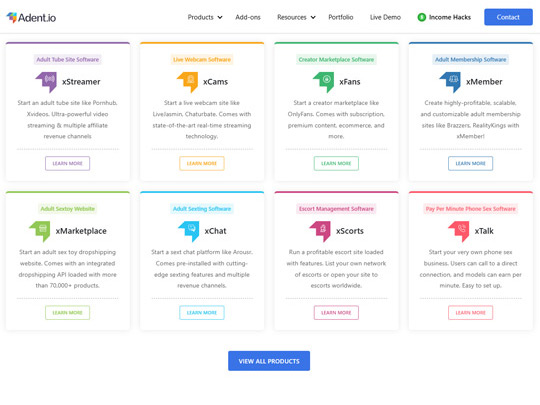Click the View All Products button

(269, 361)
